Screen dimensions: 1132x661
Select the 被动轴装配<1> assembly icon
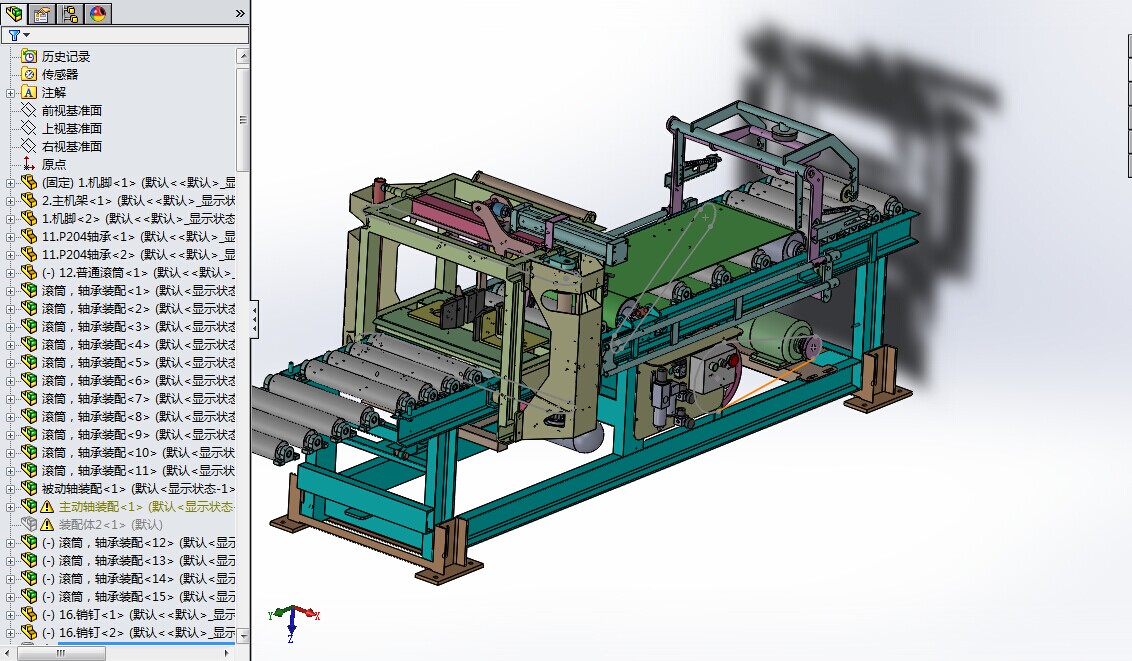coord(29,489)
